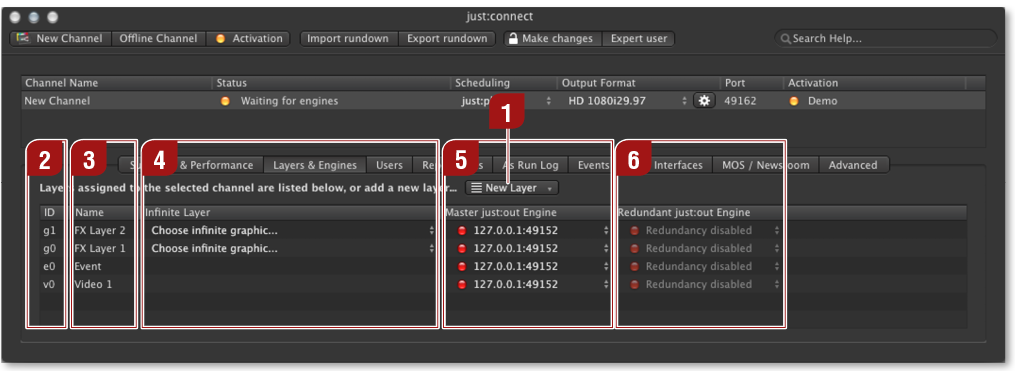This screenshot has height=371, width=1015.
Task: Click the Demo activation status
Action: (823, 101)
